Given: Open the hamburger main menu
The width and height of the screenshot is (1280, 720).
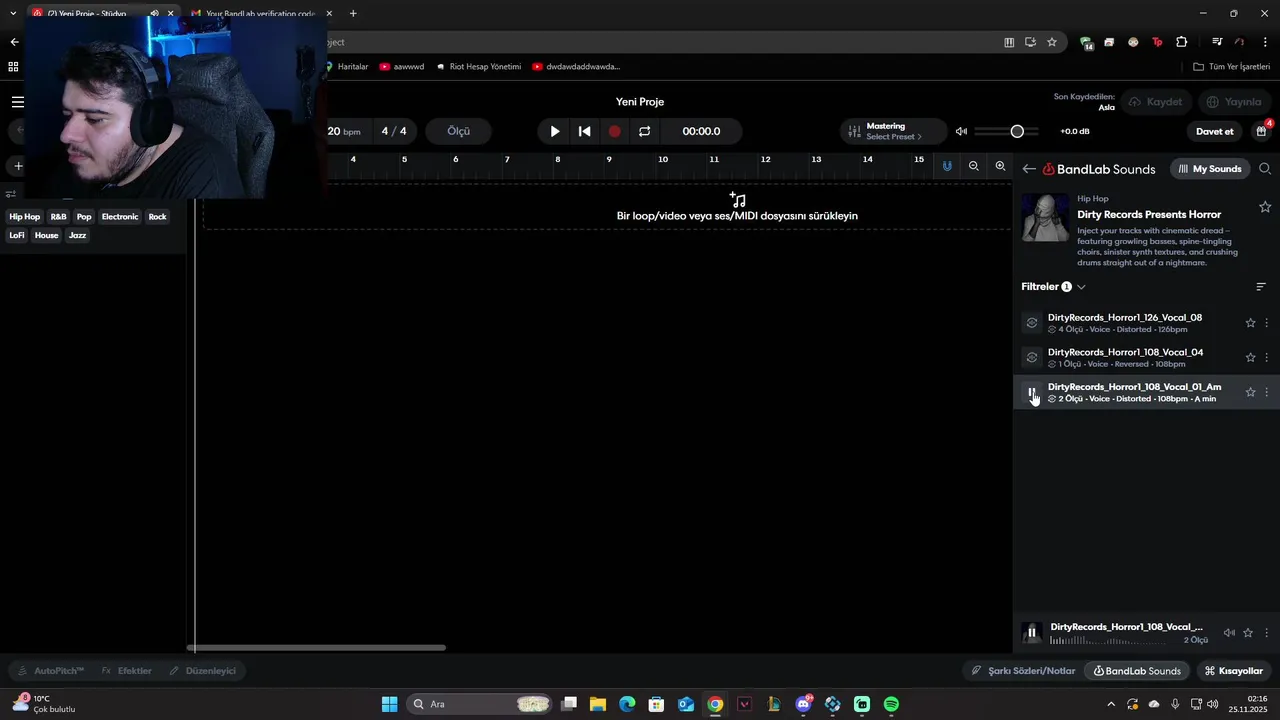Looking at the screenshot, I should coord(17,102).
